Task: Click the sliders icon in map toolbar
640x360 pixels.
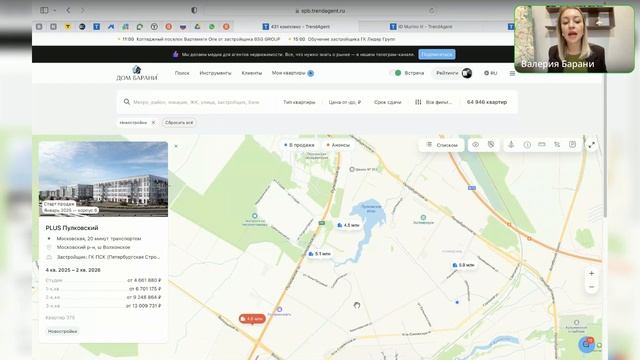Action: click(x=557, y=144)
